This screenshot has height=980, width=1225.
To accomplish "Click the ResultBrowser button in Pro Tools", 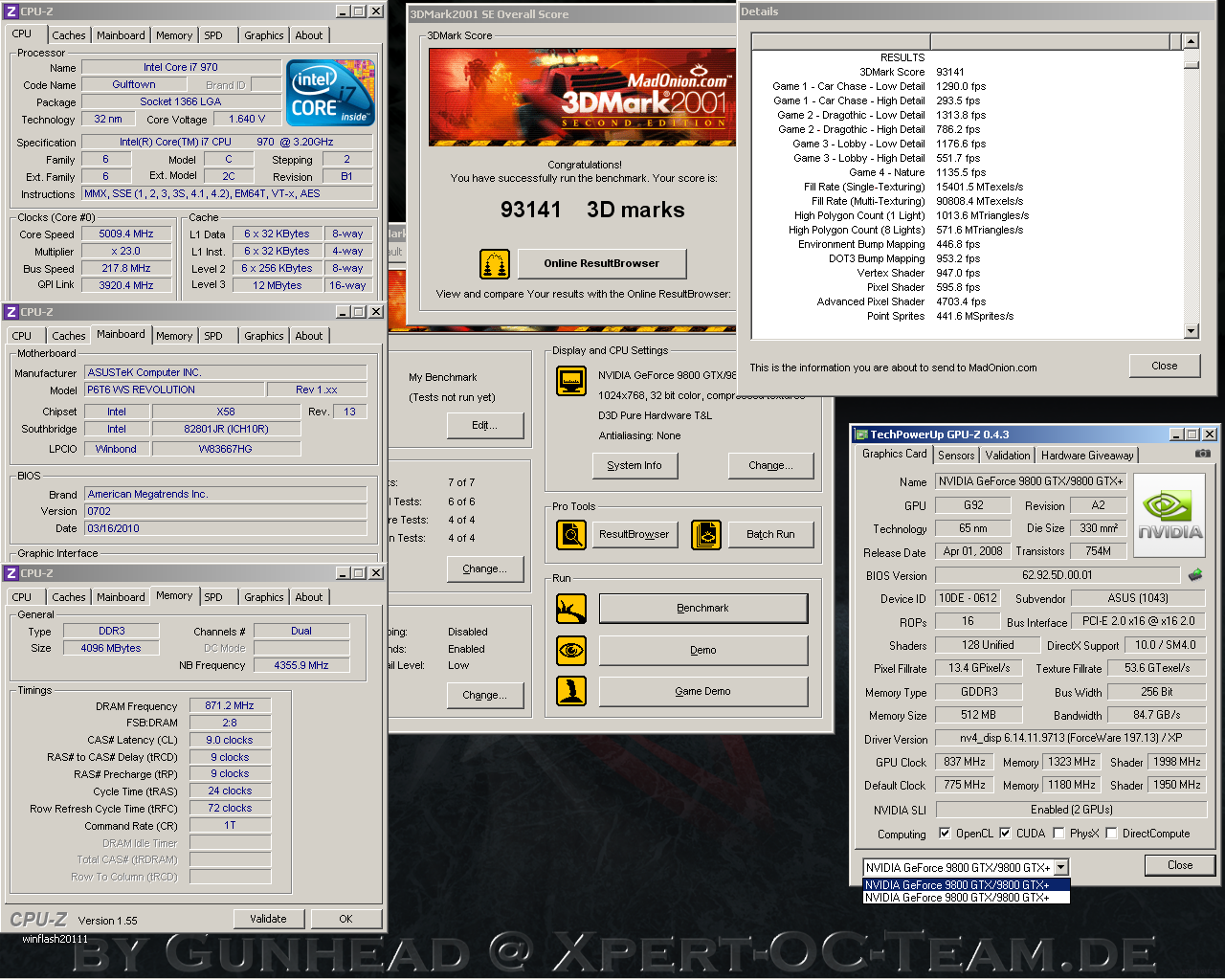I will (x=635, y=534).
